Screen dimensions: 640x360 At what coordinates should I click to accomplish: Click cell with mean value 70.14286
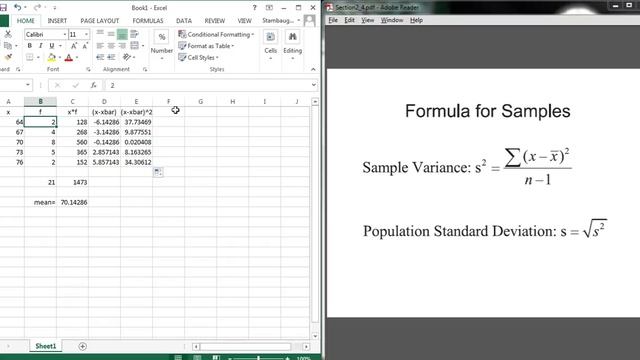[72, 202]
